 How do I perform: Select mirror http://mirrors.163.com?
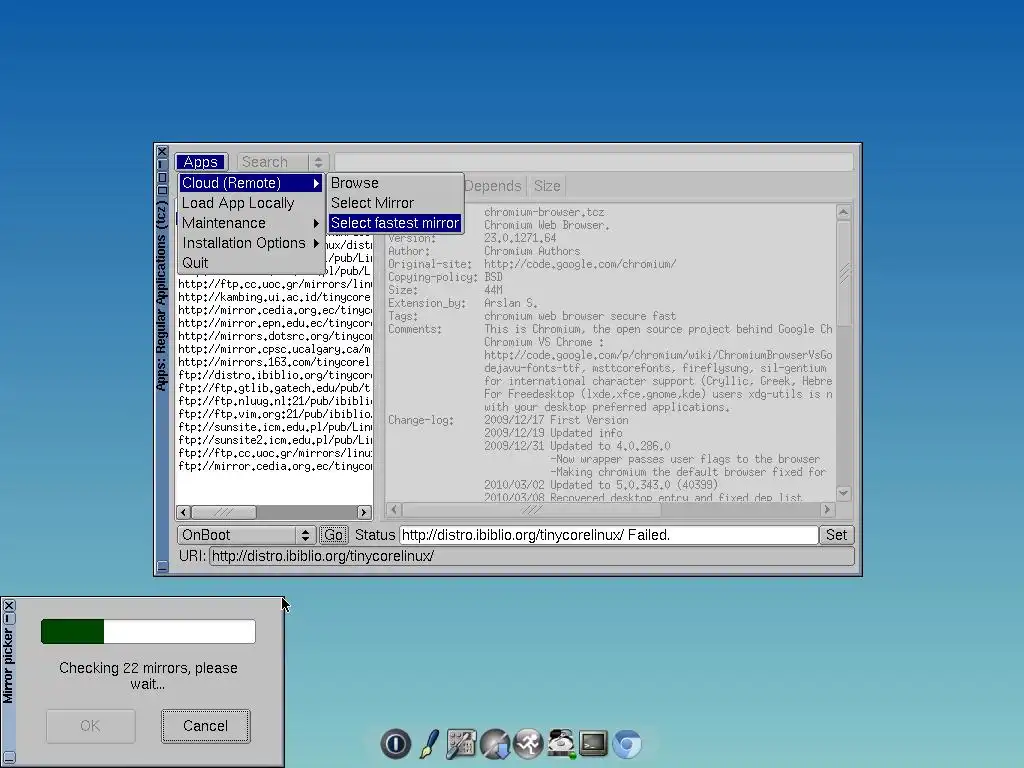(x=274, y=362)
